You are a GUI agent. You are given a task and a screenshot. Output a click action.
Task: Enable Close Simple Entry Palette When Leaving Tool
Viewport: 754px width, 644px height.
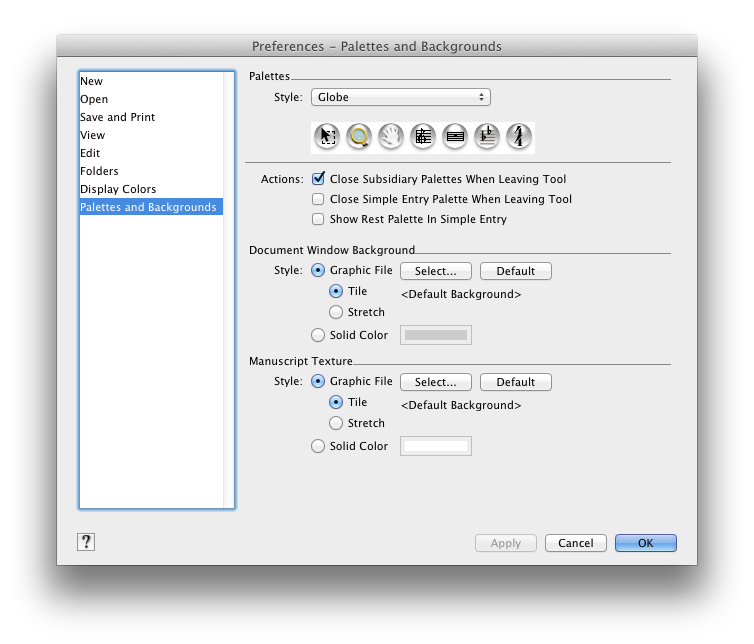click(x=318, y=199)
